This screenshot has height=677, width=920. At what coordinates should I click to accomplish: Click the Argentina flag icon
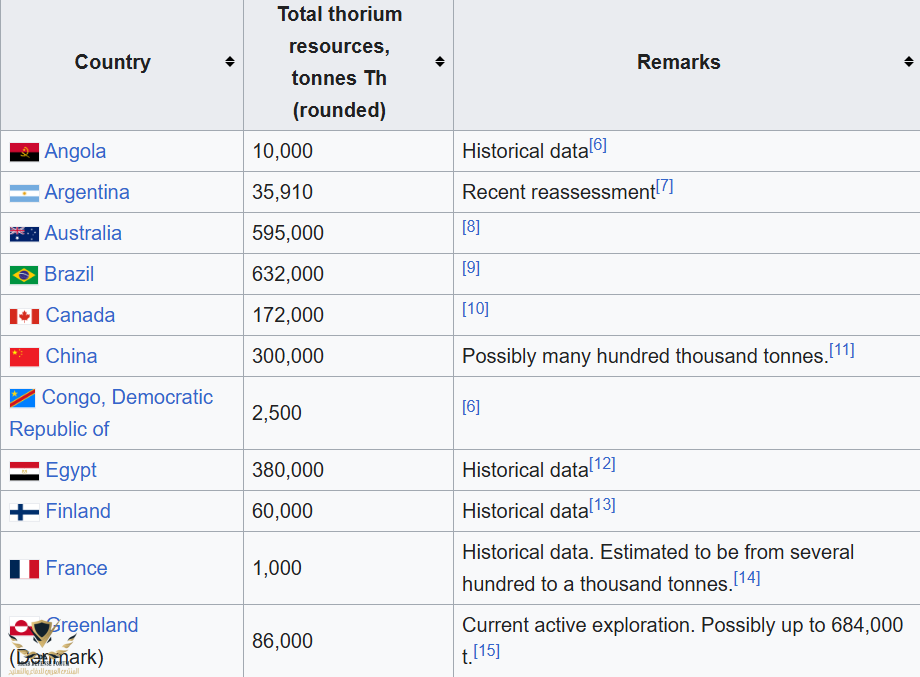tap(24, 193)
